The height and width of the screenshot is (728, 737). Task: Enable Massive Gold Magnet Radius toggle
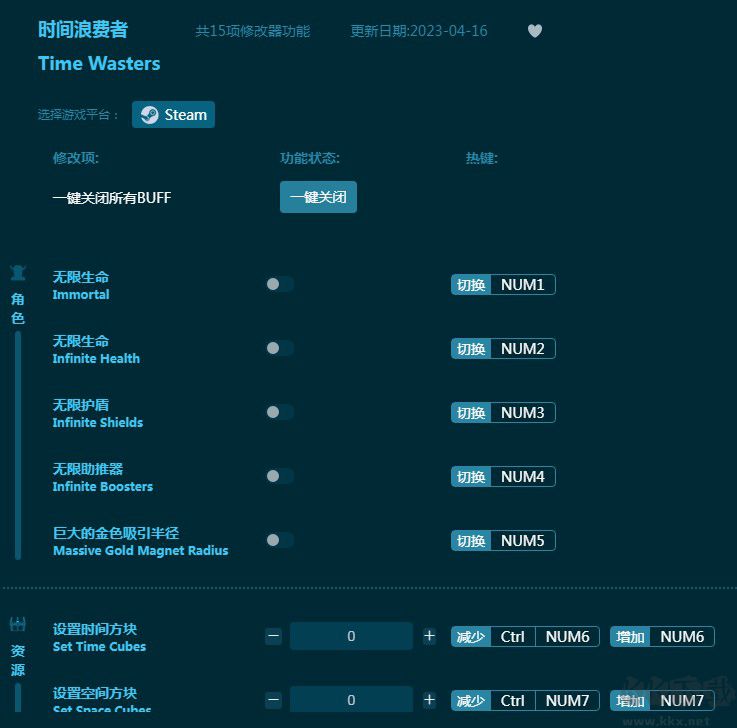(x=280, y=540)
